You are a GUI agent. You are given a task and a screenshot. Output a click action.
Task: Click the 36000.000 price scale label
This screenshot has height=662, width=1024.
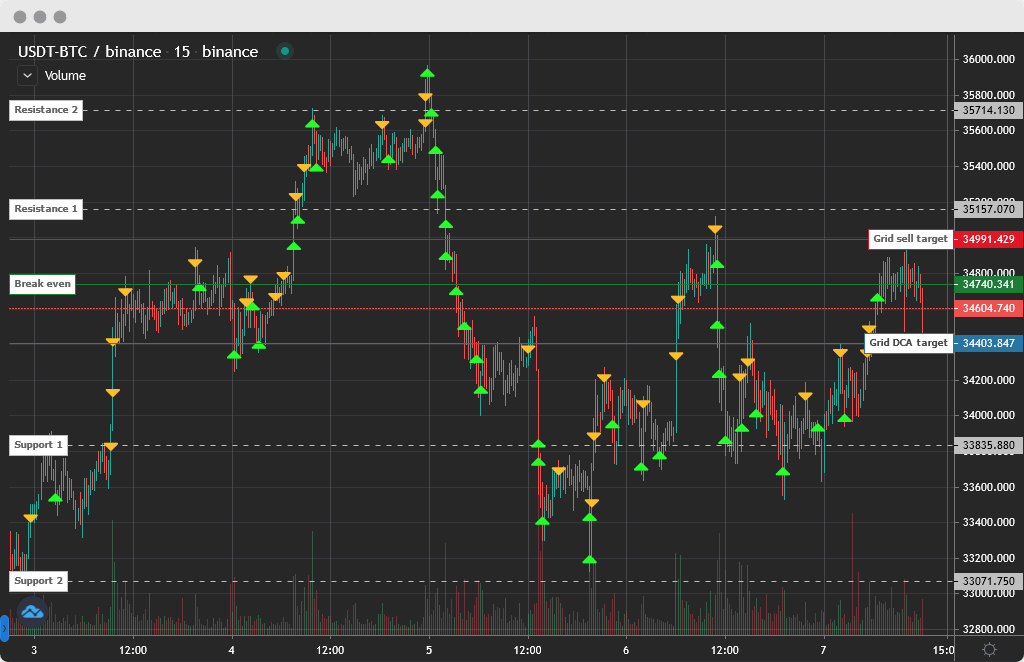tap(989, 59)
